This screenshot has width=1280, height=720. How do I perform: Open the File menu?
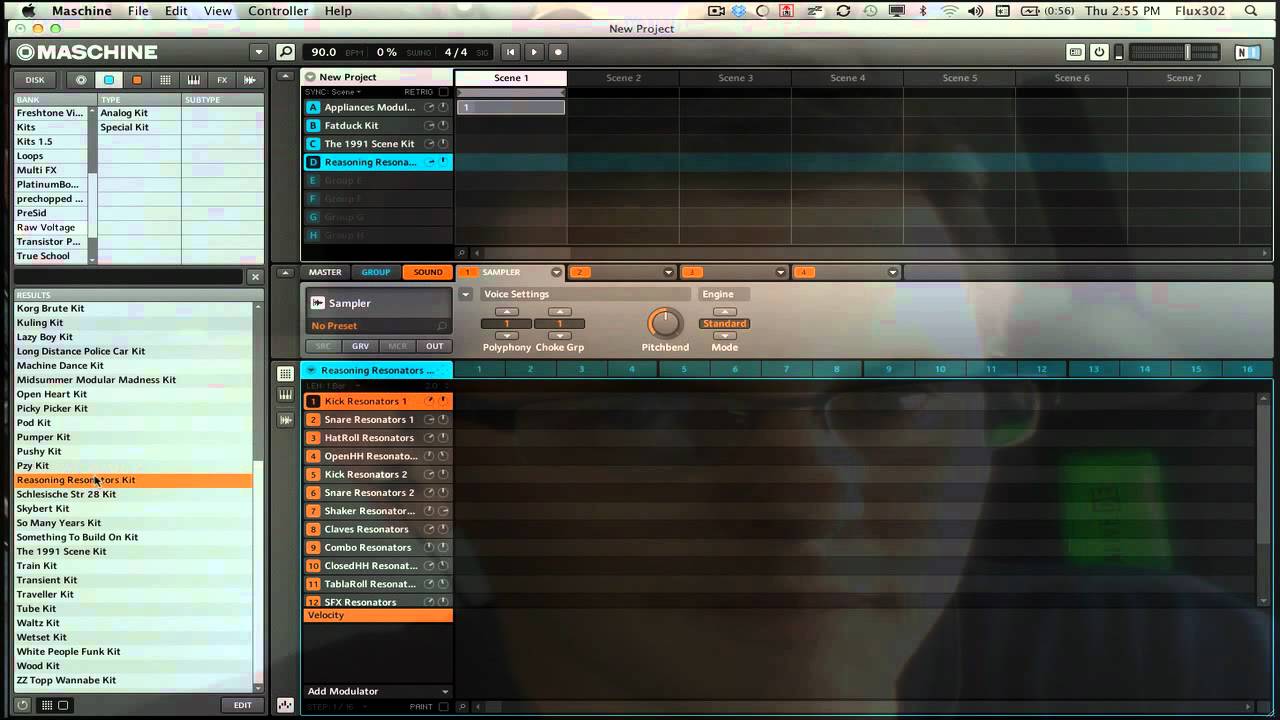tap(138, 11)
